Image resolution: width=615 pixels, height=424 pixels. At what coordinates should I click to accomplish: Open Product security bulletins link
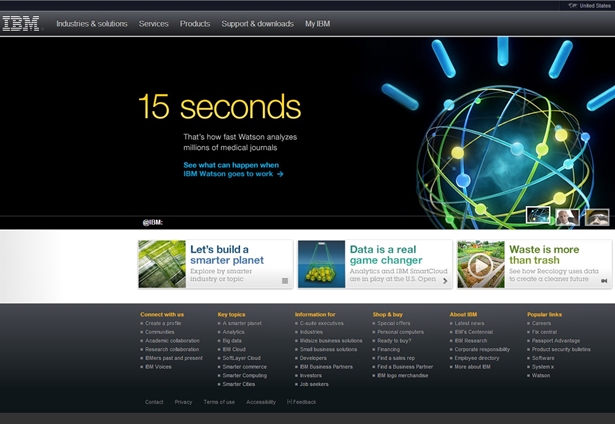pyautogui.click(x=561, y=349)
